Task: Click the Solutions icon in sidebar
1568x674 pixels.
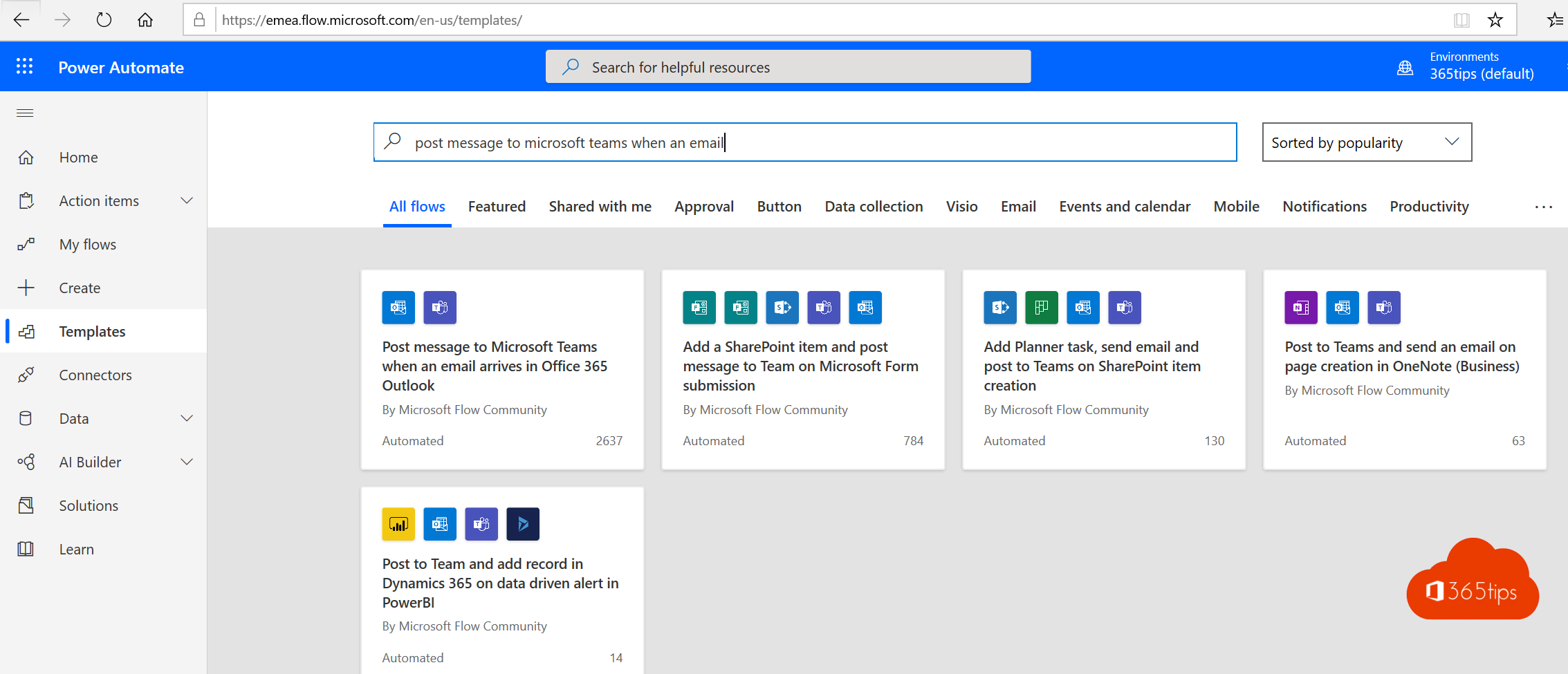Action: tap(26, 505)
